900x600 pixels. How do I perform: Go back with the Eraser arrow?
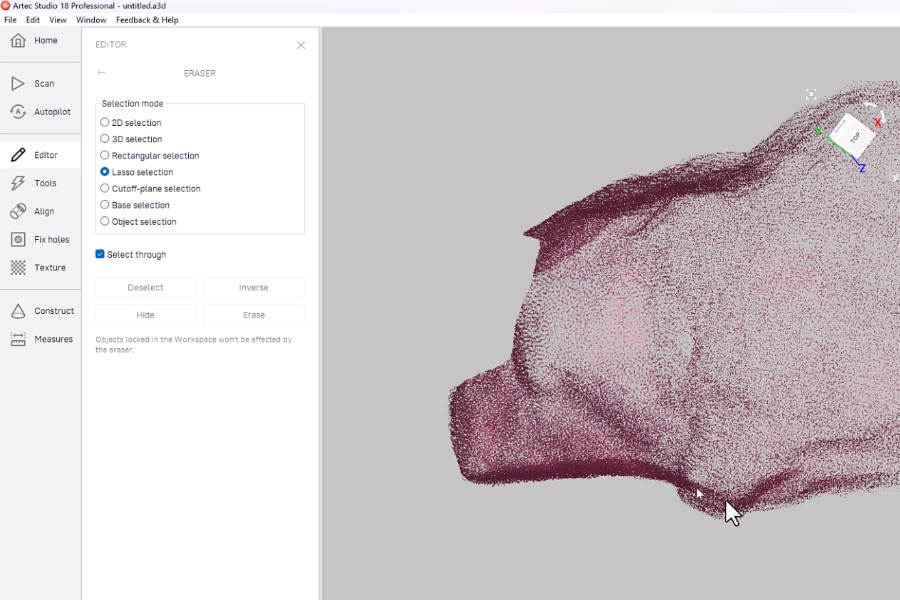tap(101, 73)
